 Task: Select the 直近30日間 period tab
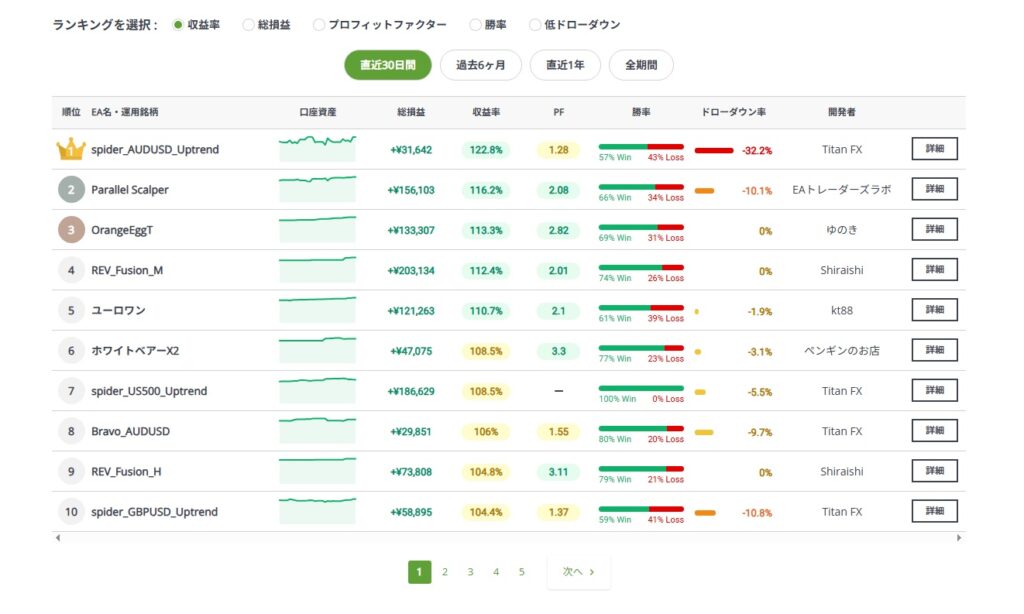(388, 64)
